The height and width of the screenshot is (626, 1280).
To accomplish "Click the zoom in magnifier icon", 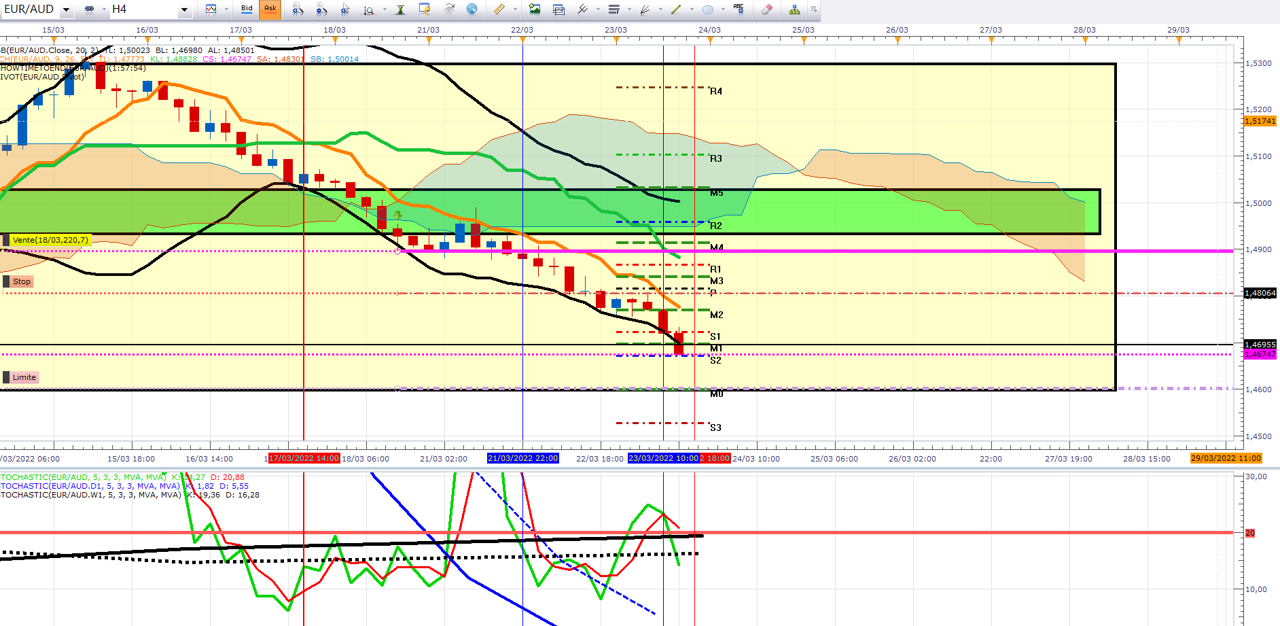I will 296,9.
